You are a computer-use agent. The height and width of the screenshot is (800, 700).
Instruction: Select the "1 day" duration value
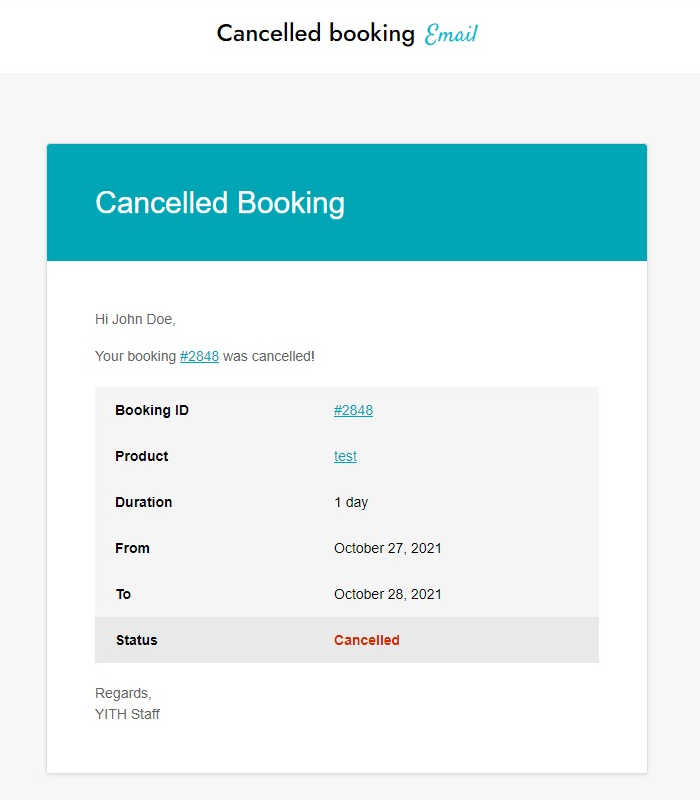(351, 502)
